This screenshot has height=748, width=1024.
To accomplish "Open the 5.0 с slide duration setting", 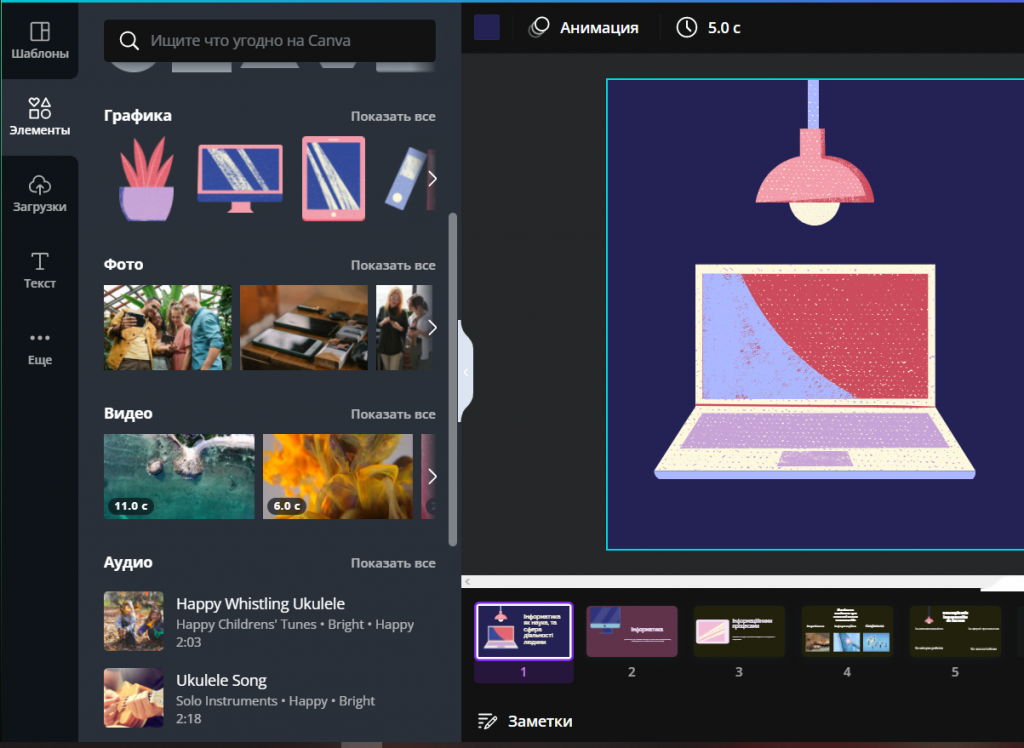I will point(708,28).
